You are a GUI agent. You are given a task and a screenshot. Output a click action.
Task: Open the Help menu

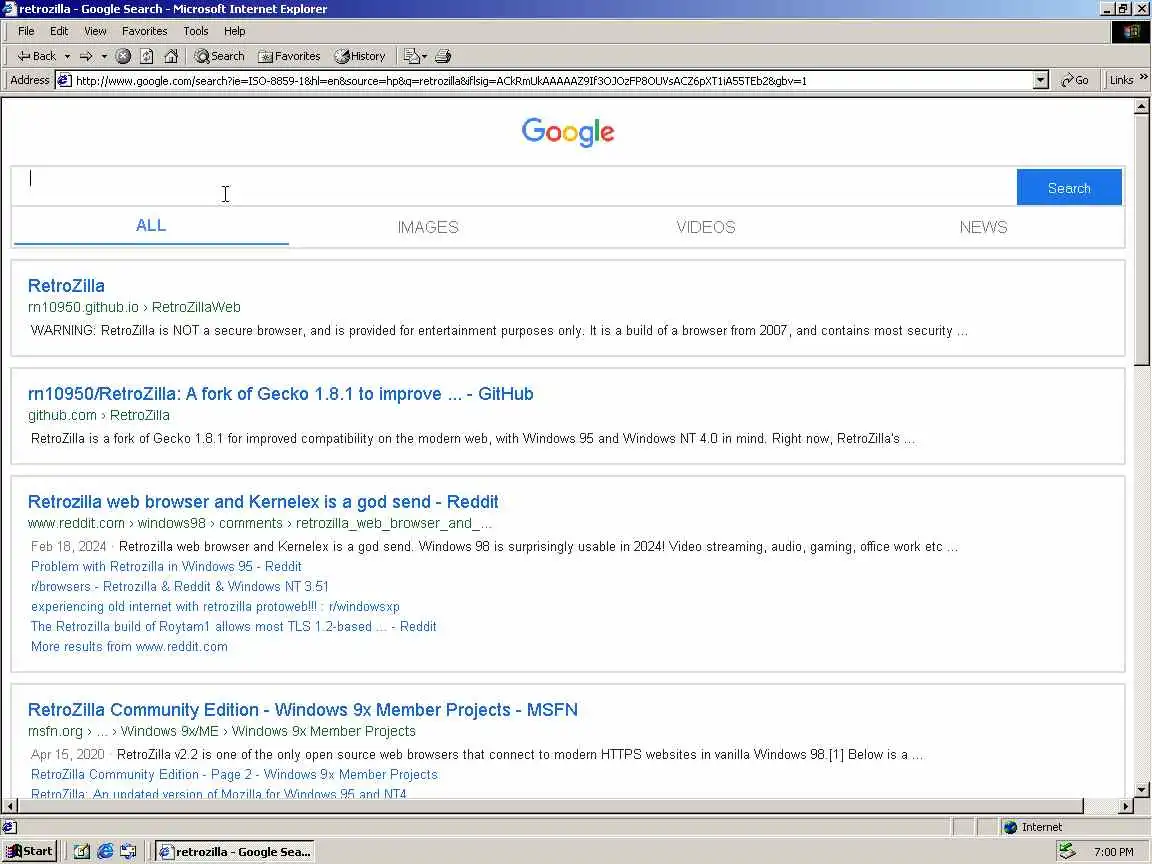[234, 31]
